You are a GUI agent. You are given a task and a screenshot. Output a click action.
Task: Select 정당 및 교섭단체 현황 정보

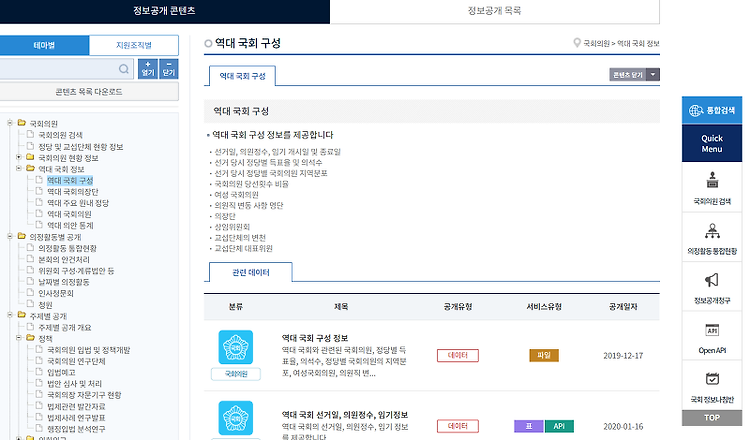[81, 146]
